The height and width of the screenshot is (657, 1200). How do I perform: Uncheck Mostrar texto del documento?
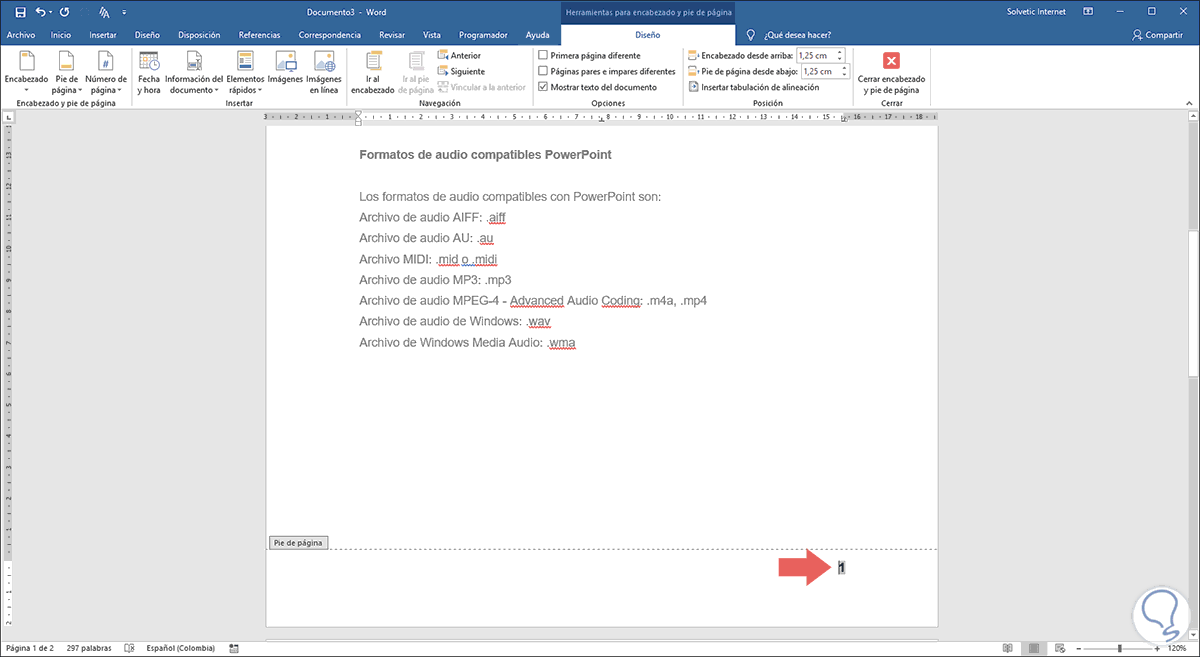pyautogui.click(x=543, y=87)
